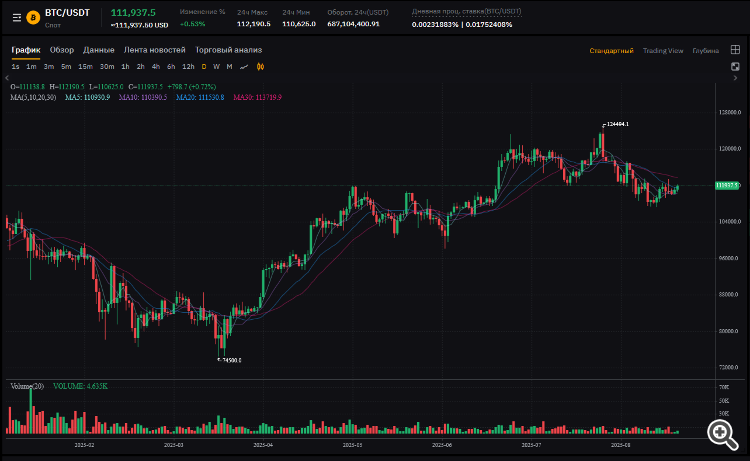
Task: Click the 24ч Макс value 112,190.5
Action: pyautogui.click(x=254, y=24)
